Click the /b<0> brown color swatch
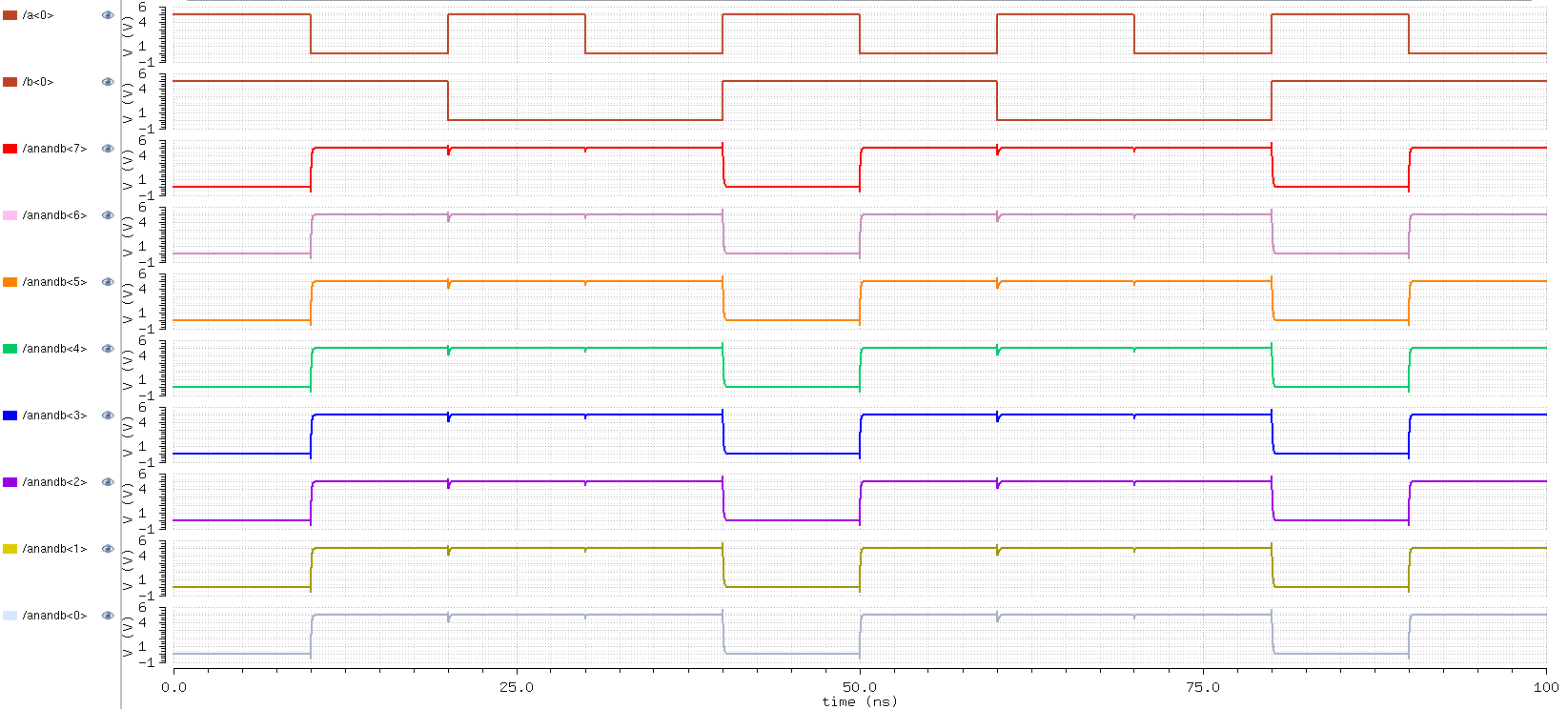 [x=10, y=82]
